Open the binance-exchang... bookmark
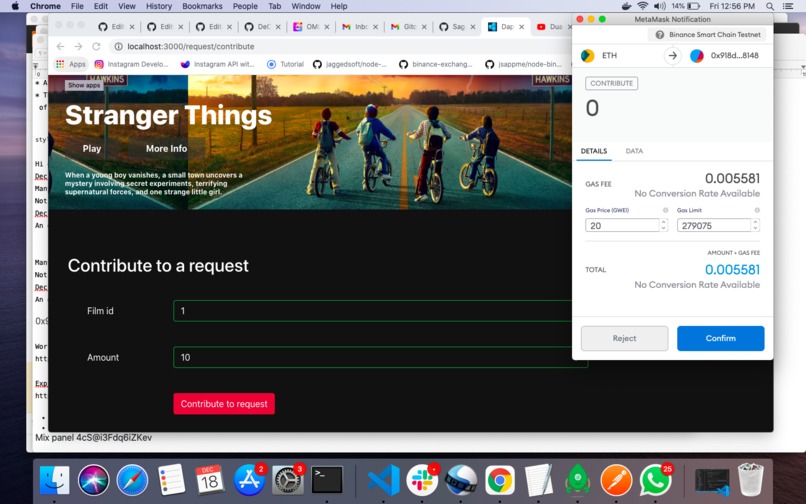Screen dimensions: 806x504 pos(436,64)
